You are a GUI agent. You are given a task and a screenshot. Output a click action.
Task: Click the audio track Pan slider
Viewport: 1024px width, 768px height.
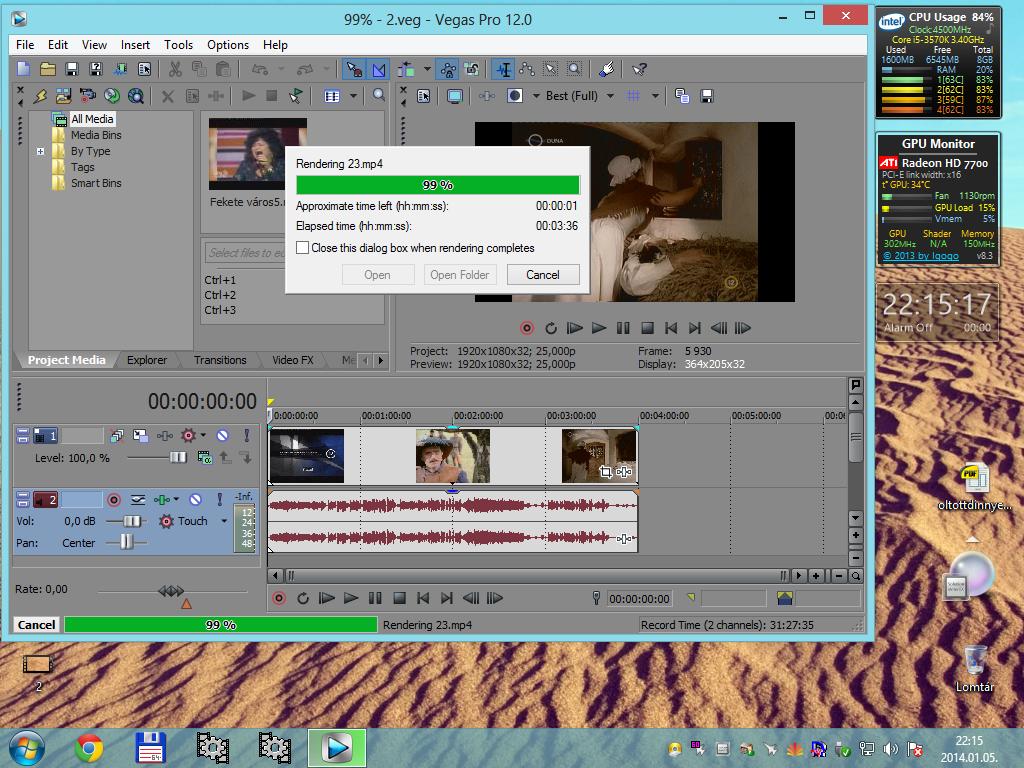[x=127, y=542]
